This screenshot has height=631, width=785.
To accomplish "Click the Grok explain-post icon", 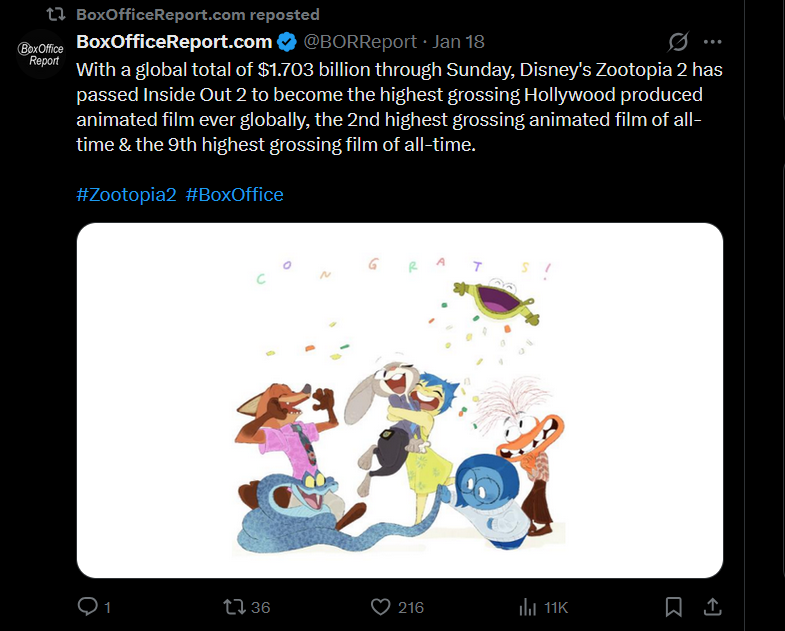I will (x=678, y=42).
